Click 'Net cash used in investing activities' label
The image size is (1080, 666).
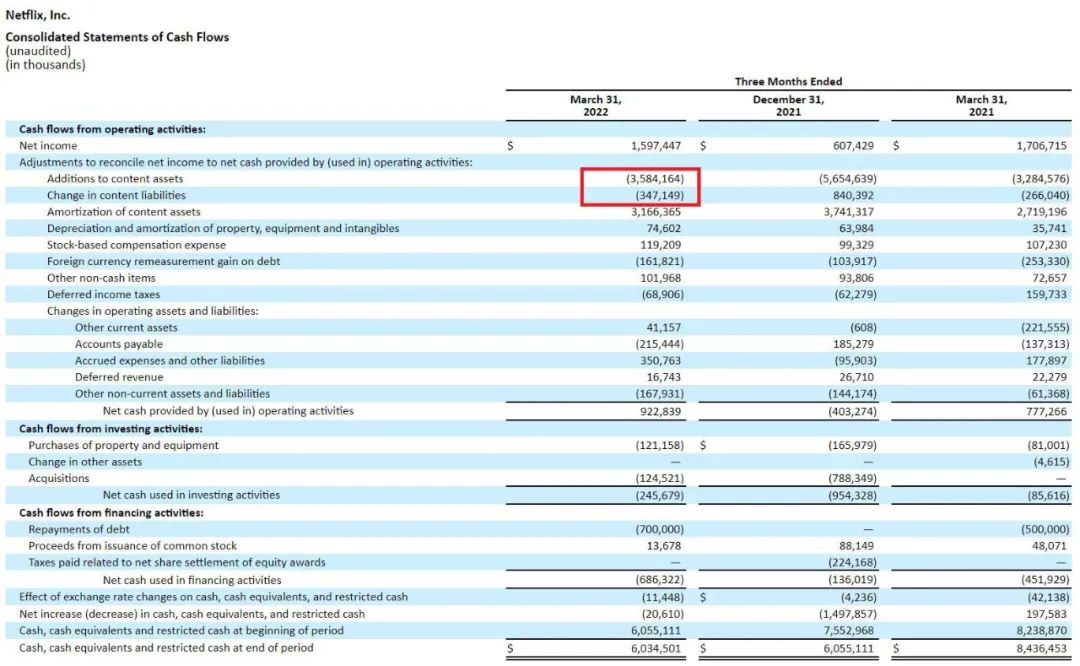click(x=191, y=495)
